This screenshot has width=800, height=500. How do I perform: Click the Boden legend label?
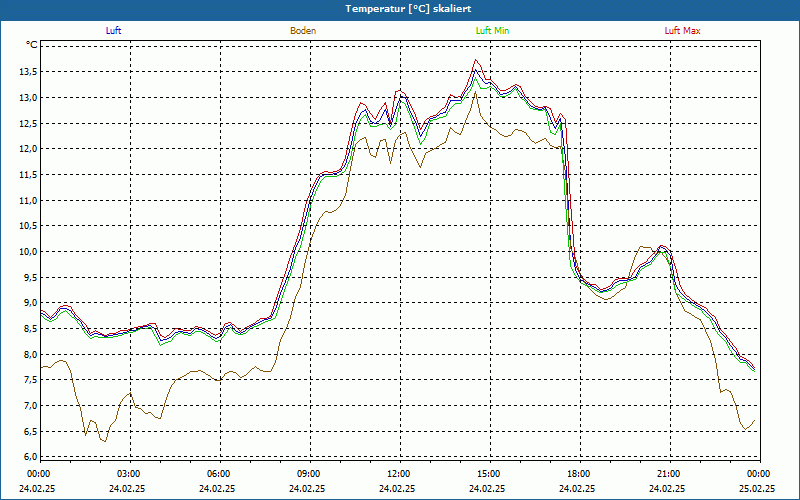pyautogui.click(x=303, y=31)
